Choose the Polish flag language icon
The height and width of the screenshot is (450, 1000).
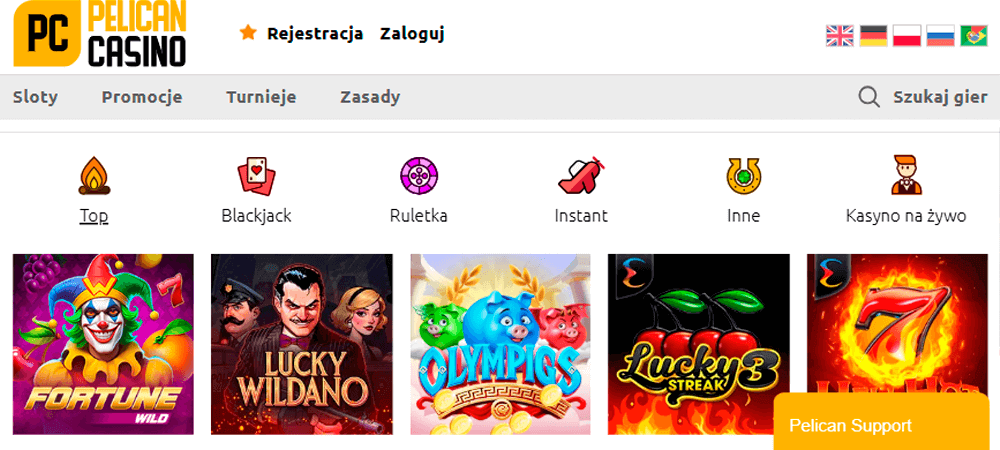tap(907, 36)
